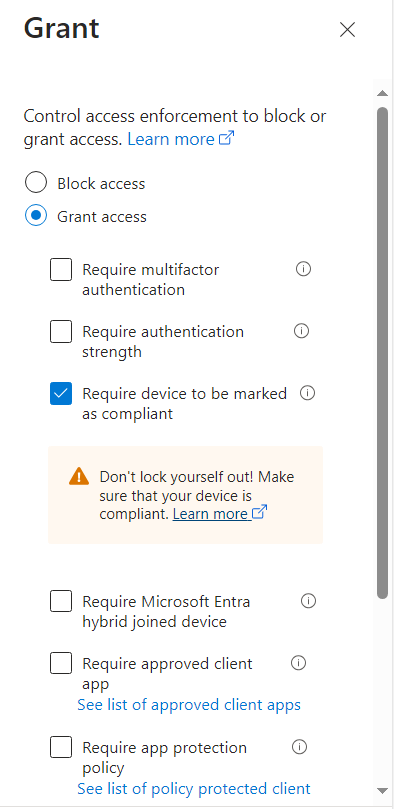Open See list of approved client apps
This screenshot has height=809, width=394.
pyautogui.click(x=189, y=704)
